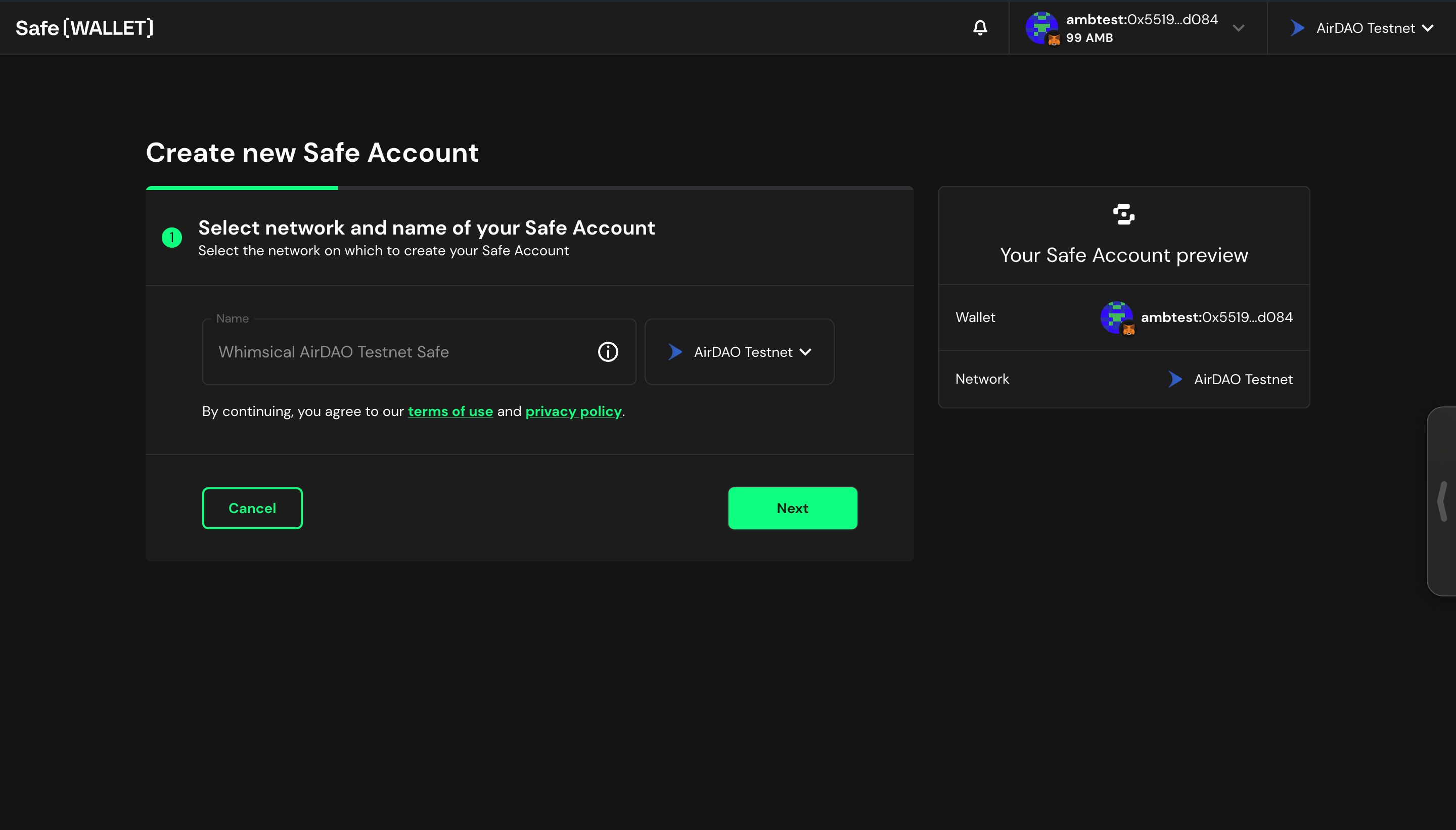
Task: Click the 'Your Safe Account preview' heading
Action: 1124,255
